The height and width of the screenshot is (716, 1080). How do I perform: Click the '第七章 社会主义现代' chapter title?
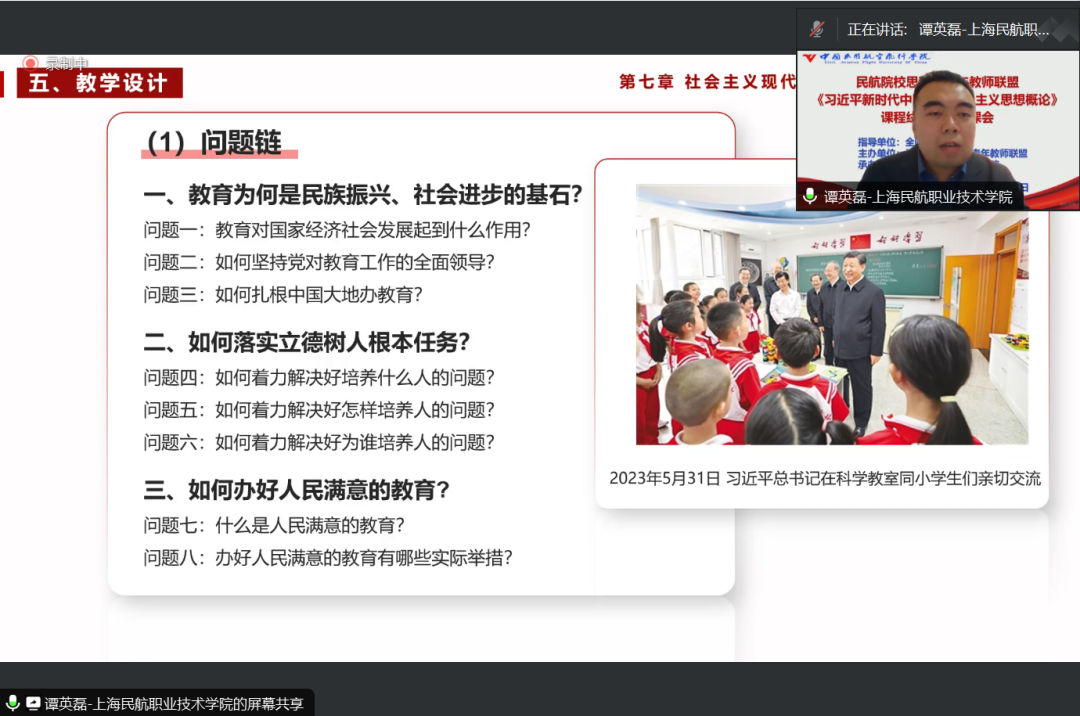coord(707,82)
